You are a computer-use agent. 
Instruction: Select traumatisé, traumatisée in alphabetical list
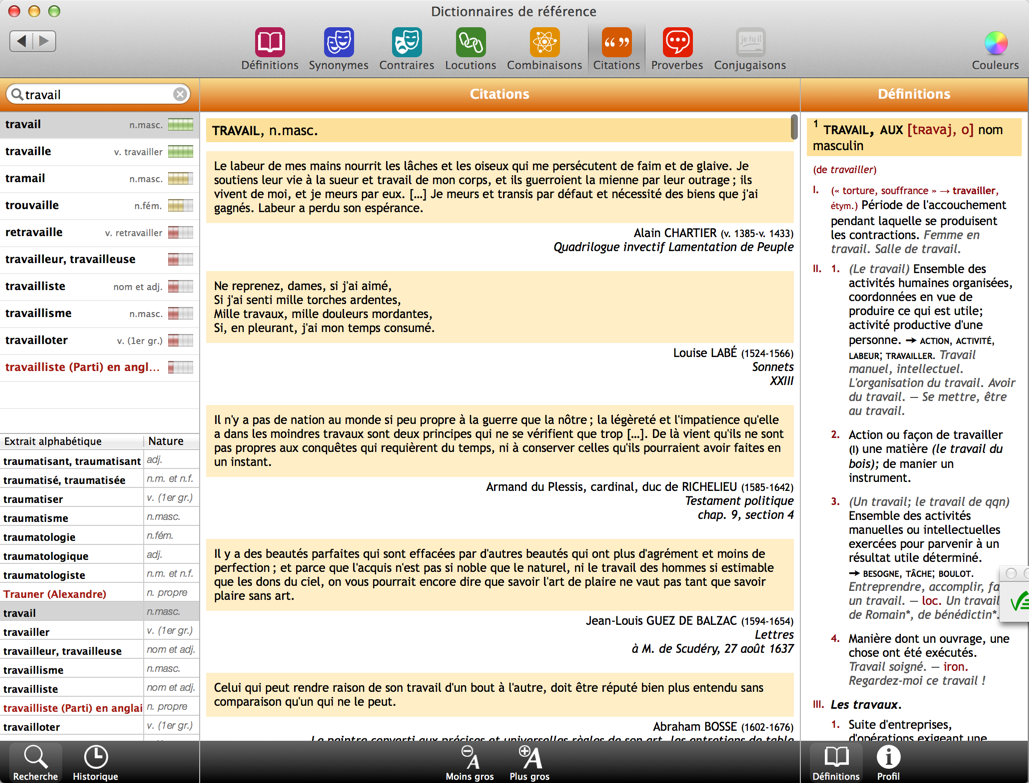pos(99,480)
